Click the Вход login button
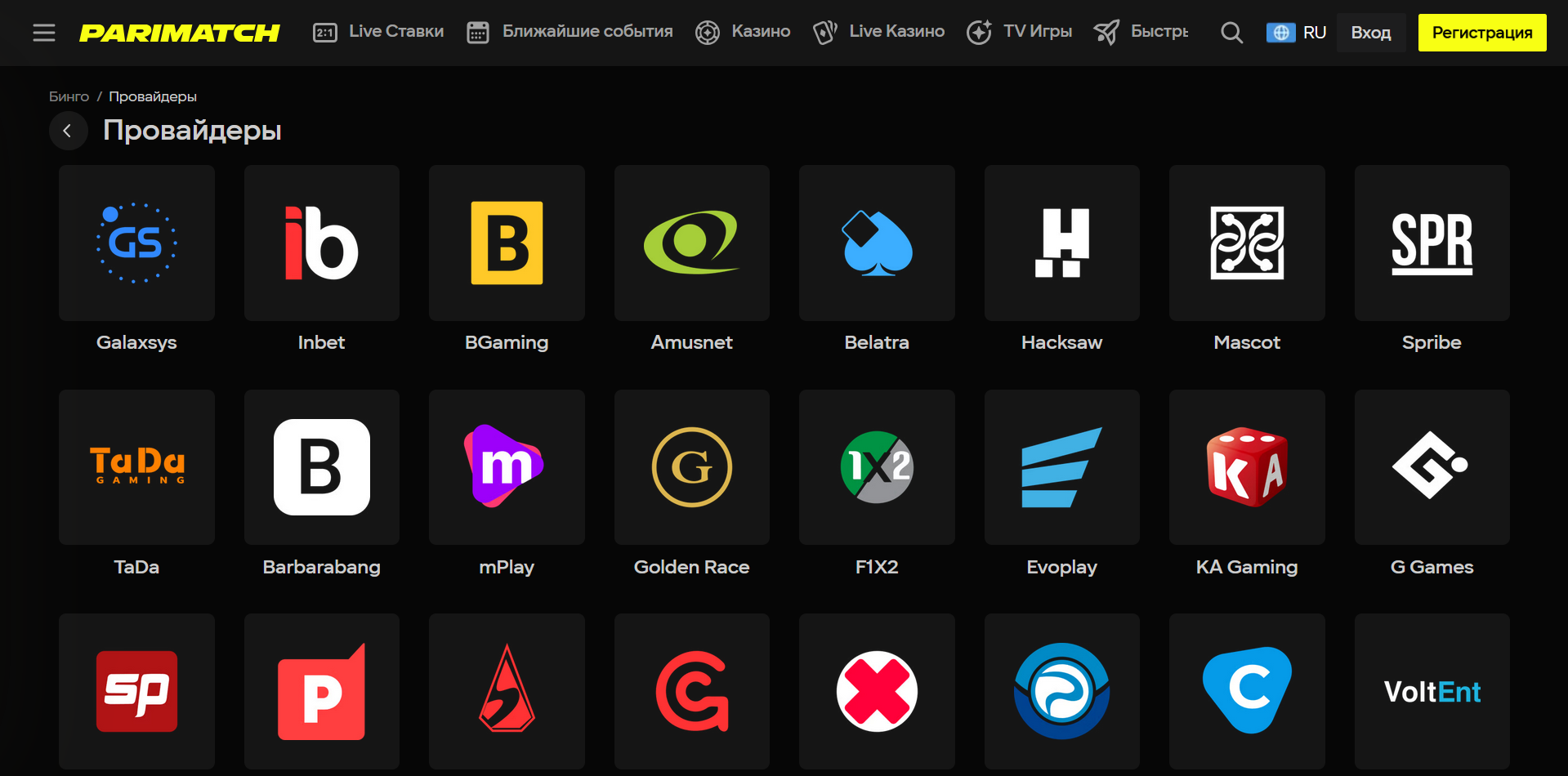1568x776 pixels. [1370, 33]
